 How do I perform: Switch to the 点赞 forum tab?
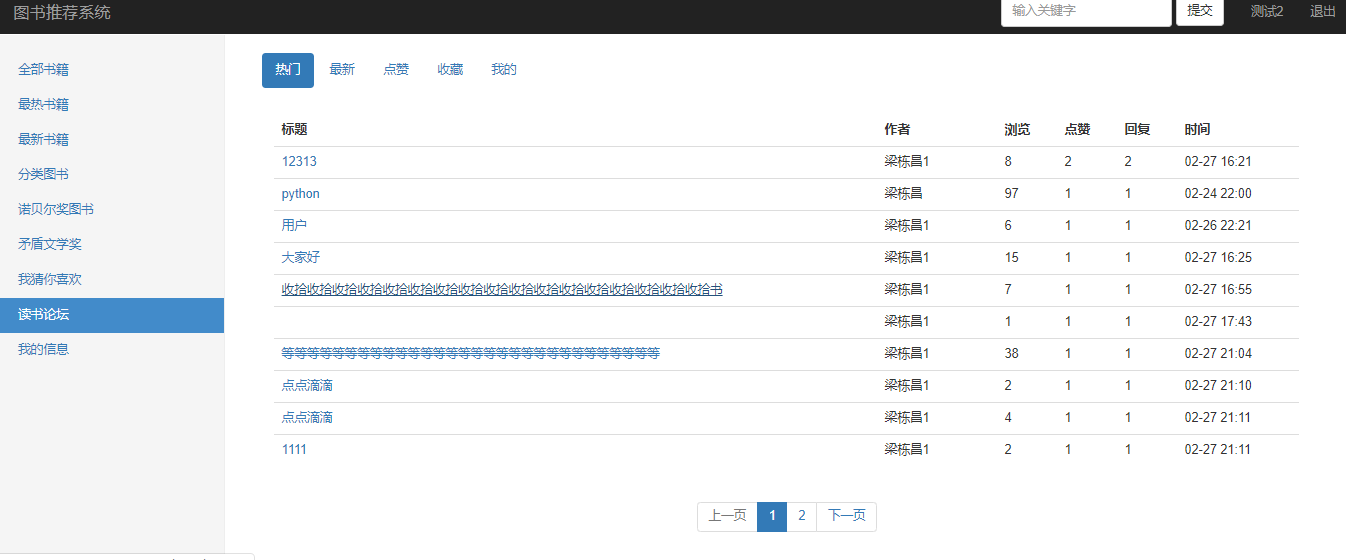pyautogui.click(x=396, y=70)
